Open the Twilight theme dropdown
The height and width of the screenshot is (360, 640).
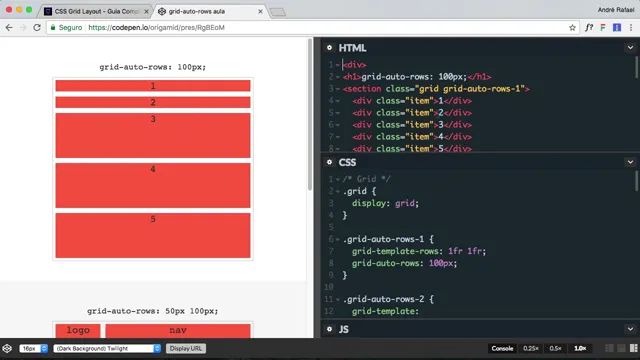tap(107, 349)
